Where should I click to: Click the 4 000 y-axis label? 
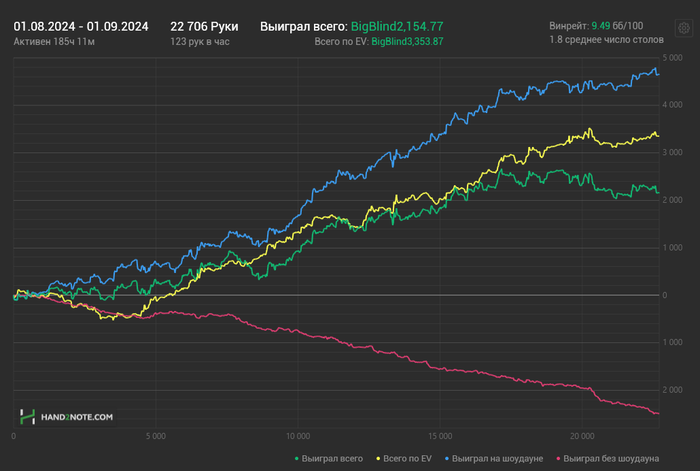coord(672,105)
